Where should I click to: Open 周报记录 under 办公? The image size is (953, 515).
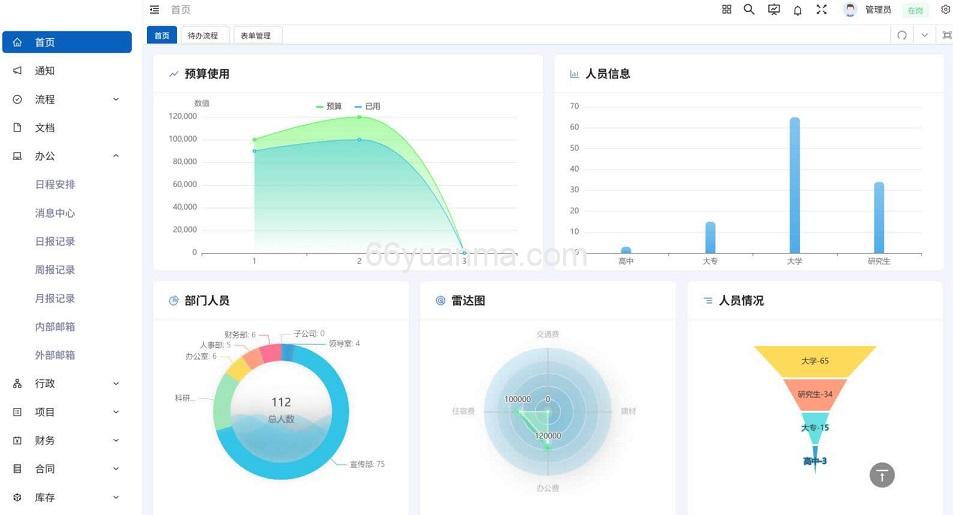pyautogui.click(x=55, y=270)
